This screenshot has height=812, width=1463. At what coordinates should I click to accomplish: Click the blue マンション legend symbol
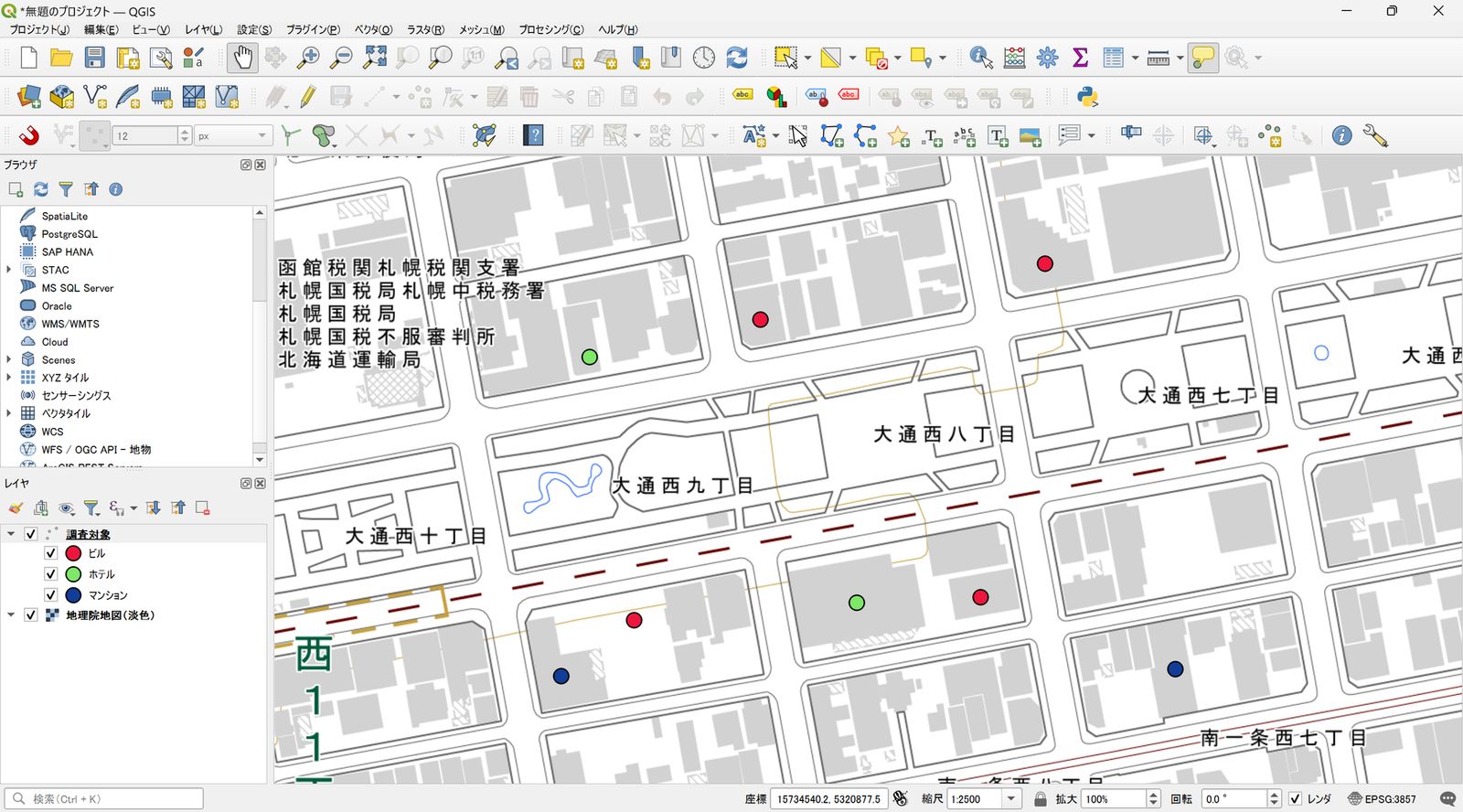74,595
